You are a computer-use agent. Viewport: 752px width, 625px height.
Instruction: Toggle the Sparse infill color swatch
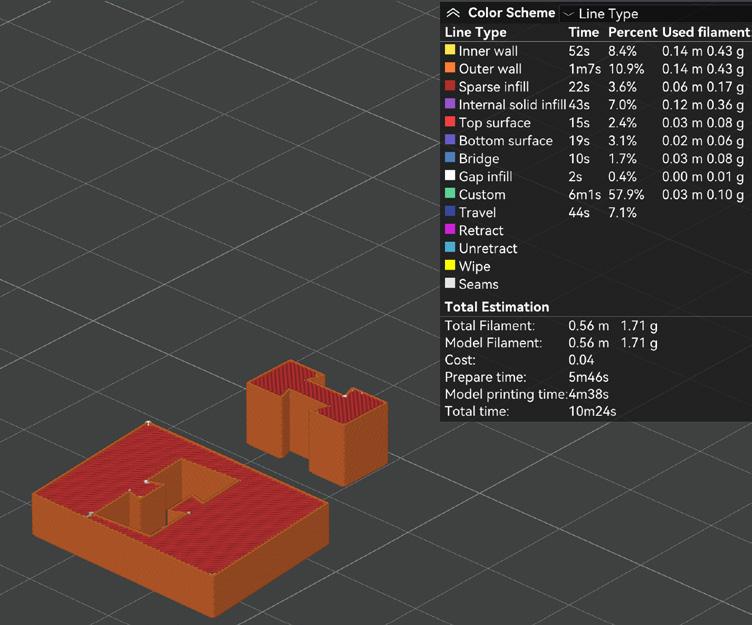pos(449,85)
